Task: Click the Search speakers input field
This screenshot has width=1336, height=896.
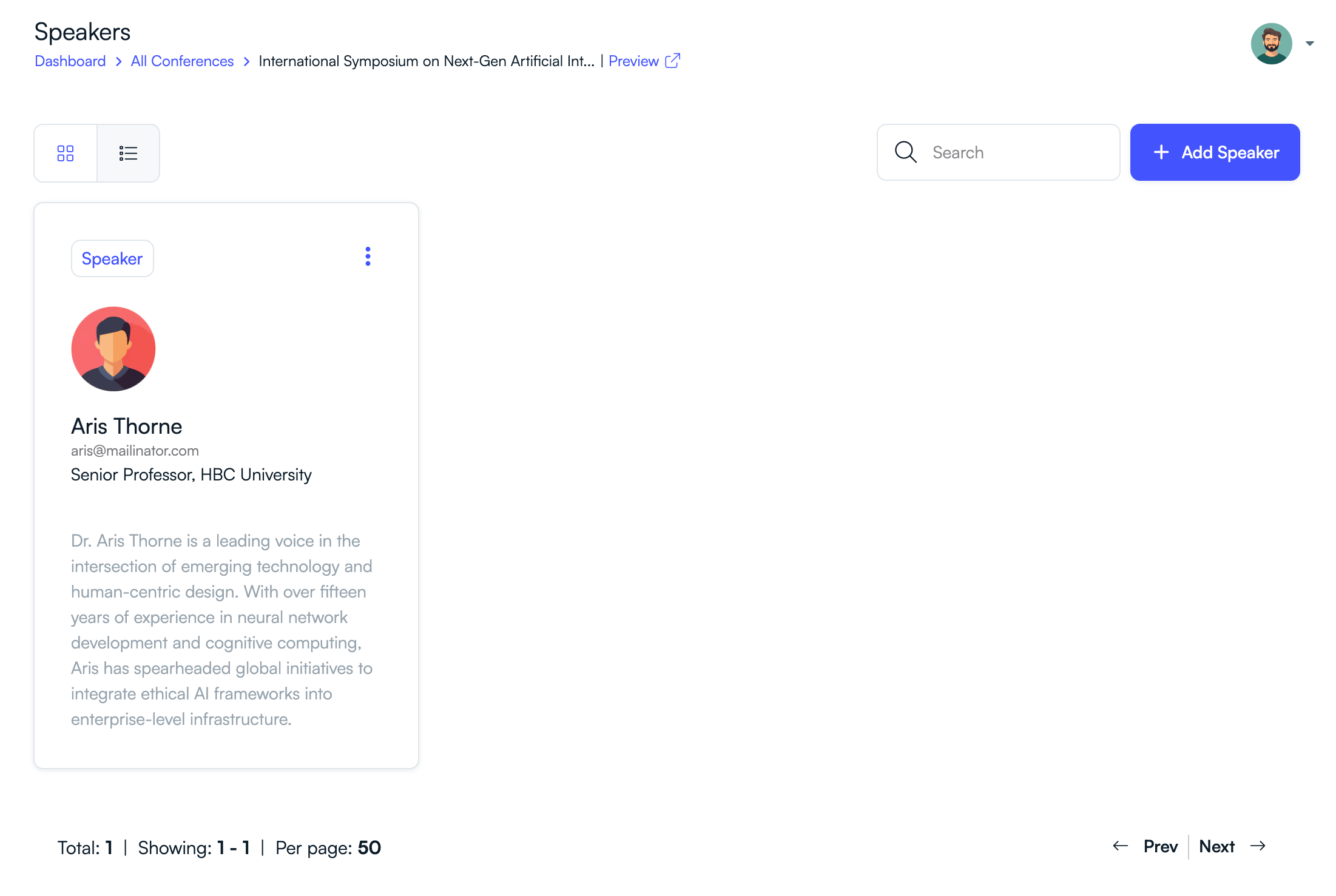Action: 1019,152
